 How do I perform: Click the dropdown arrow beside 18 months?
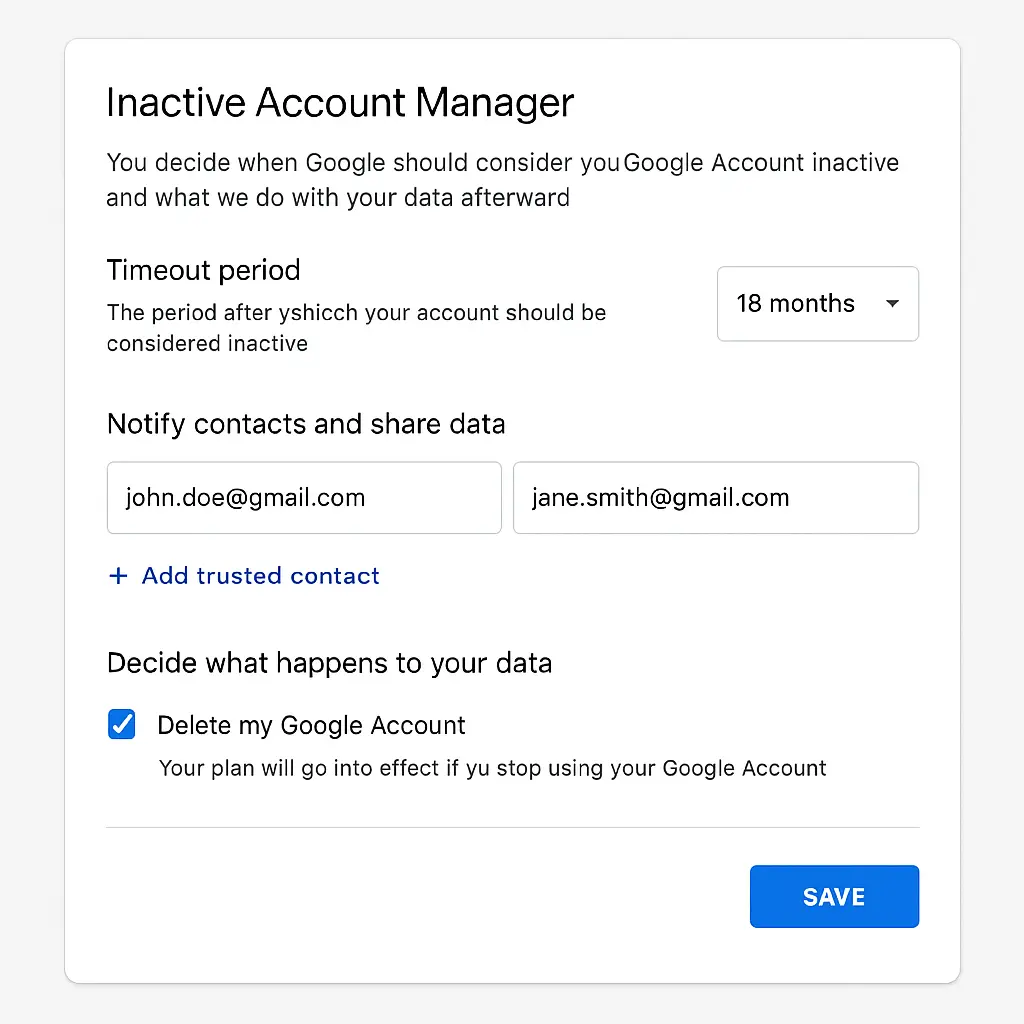point(892,304)
